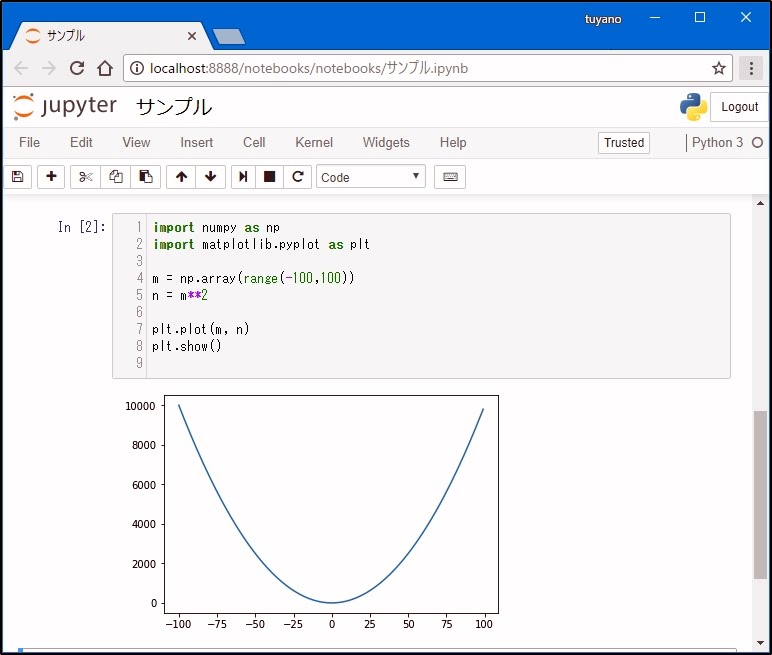The height and width of the screenshot is (655, 772).
Task: Cut selected cells with scissors icon
Action: (x=86, y=177)
